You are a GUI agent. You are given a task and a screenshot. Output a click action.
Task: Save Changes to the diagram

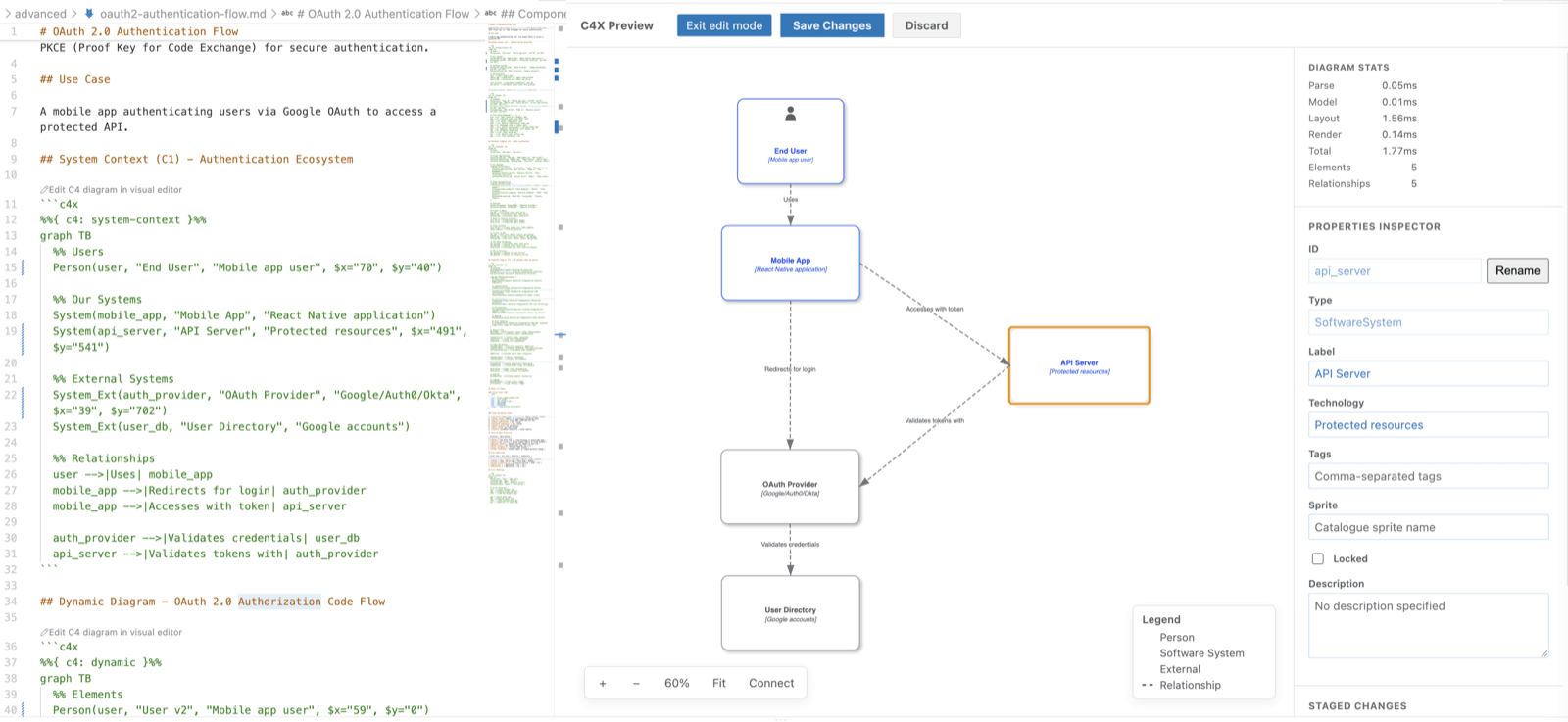(832, 25)
